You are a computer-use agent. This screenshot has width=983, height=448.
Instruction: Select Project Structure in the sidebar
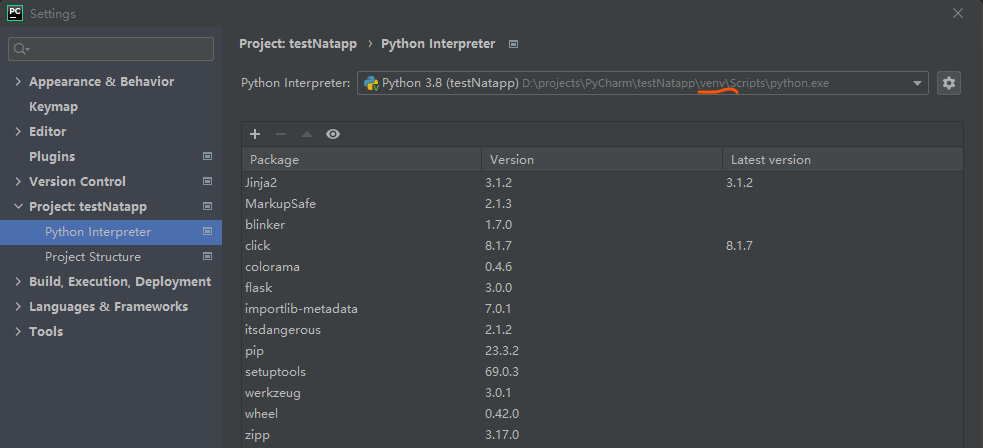(x=93, y=257)
